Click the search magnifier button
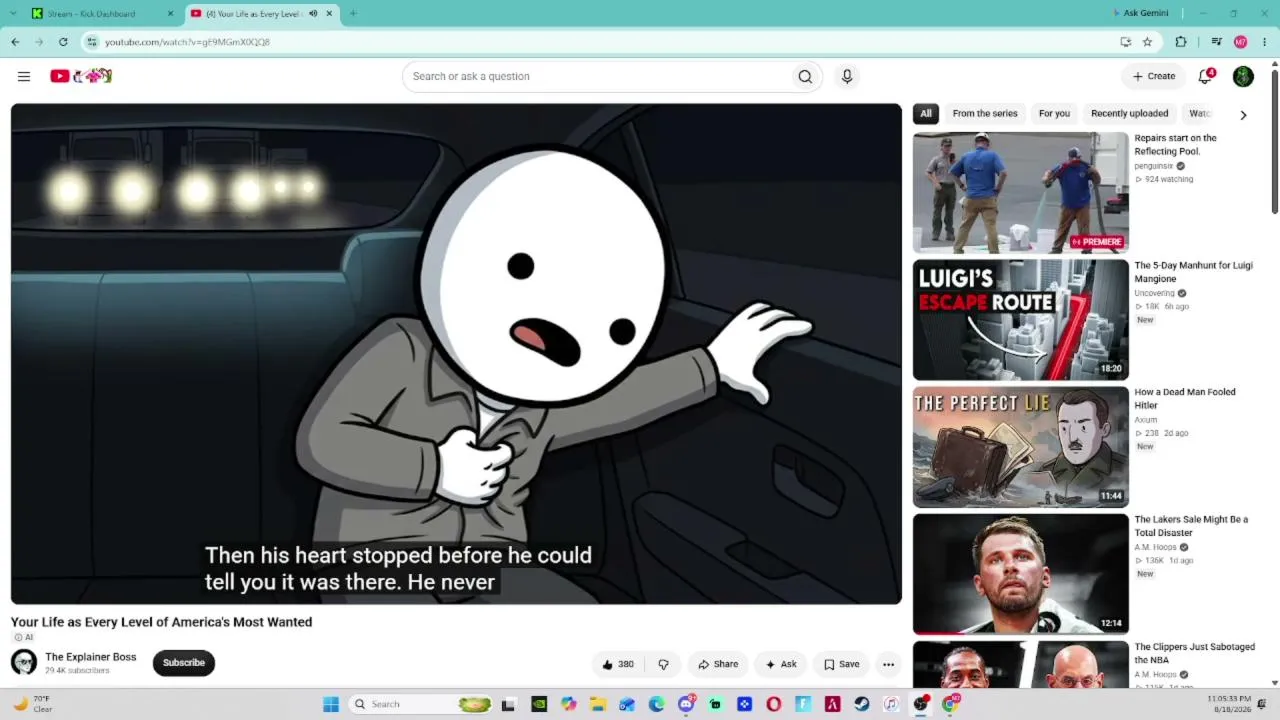Screen dimensions: 1280x720 coord(805,76)
